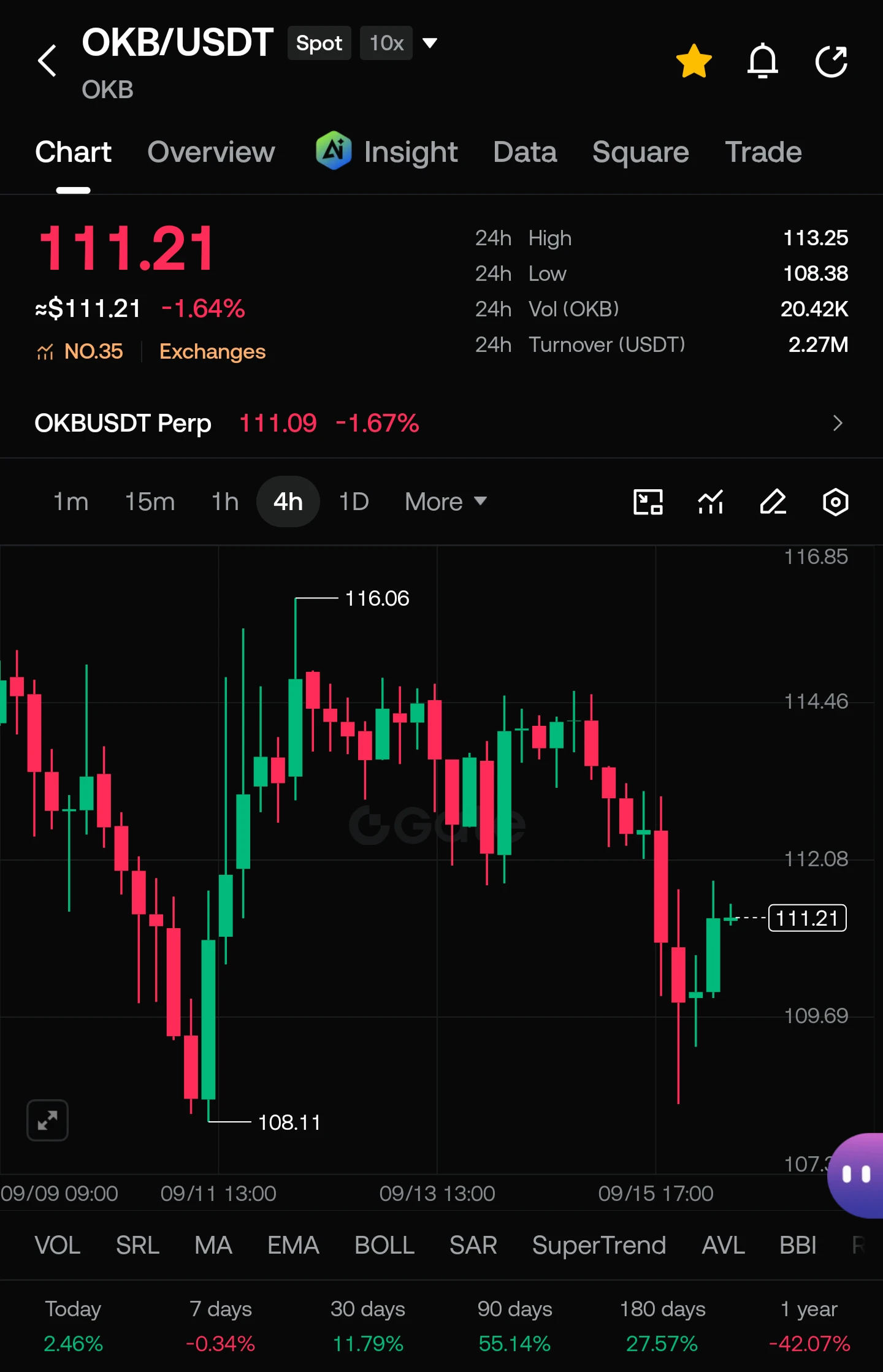Expand chart to fullscreen
The width and height of the screenshot is (883, 1372).
(47, 1121)
